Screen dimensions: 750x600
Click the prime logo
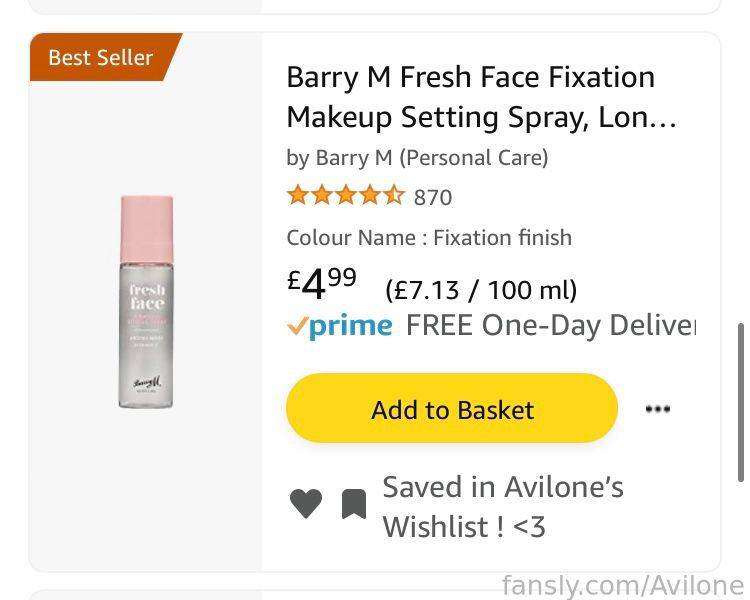click(351, 326)
